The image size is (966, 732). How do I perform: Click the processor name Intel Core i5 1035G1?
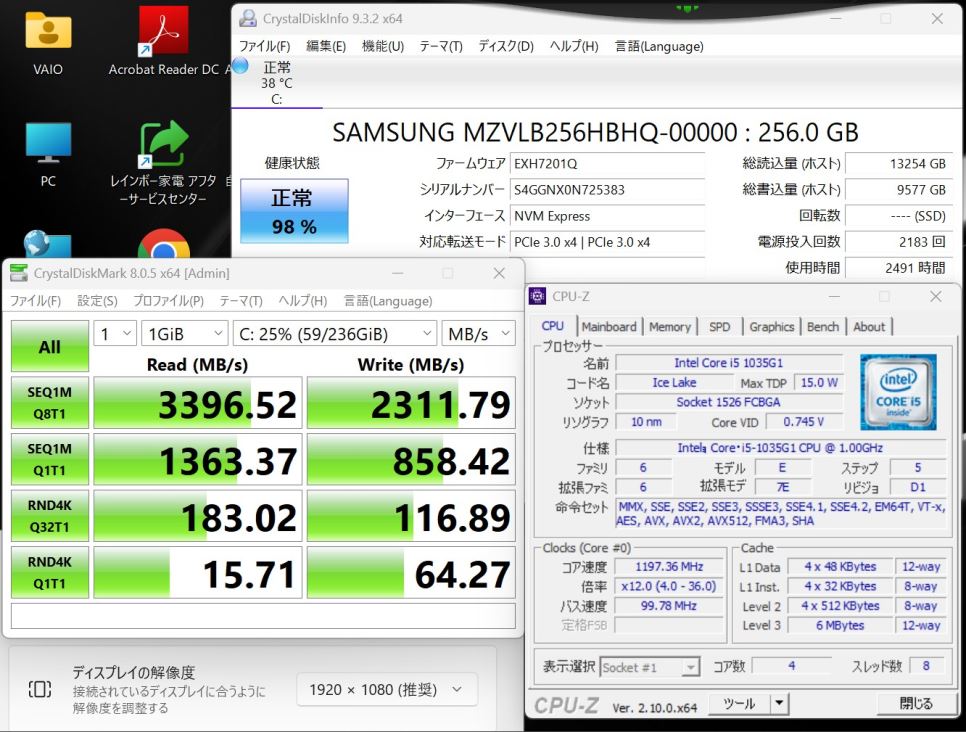point(728,363)
